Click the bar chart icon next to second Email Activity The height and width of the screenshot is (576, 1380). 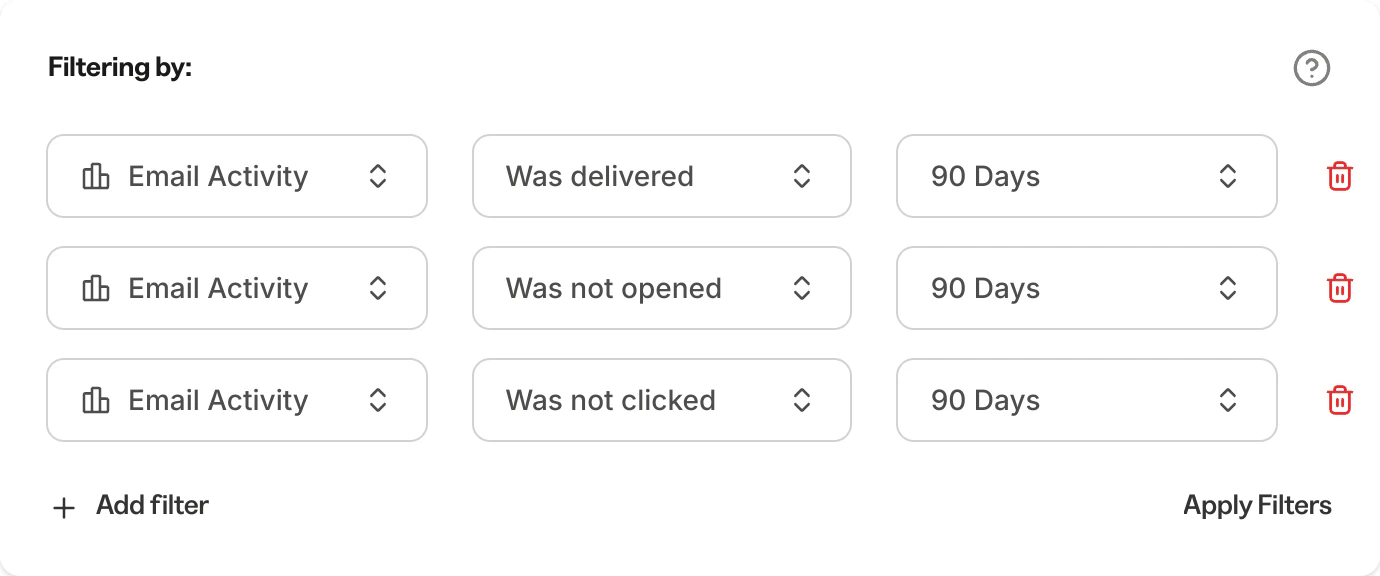(x=95, y=288)
